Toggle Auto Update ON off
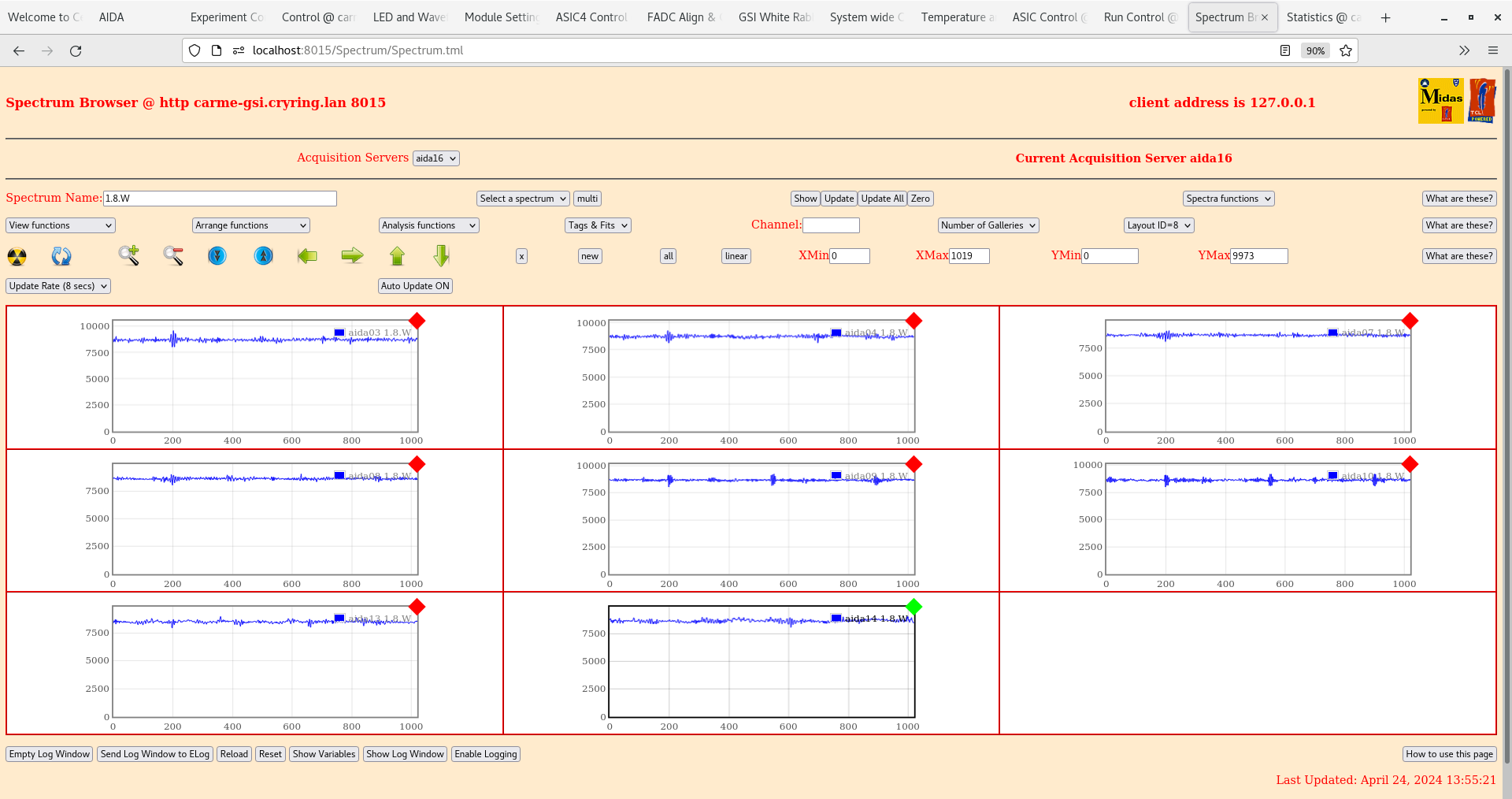Image resolution: width=1512 pixels, height=799 pixels. tap(415, 285)
